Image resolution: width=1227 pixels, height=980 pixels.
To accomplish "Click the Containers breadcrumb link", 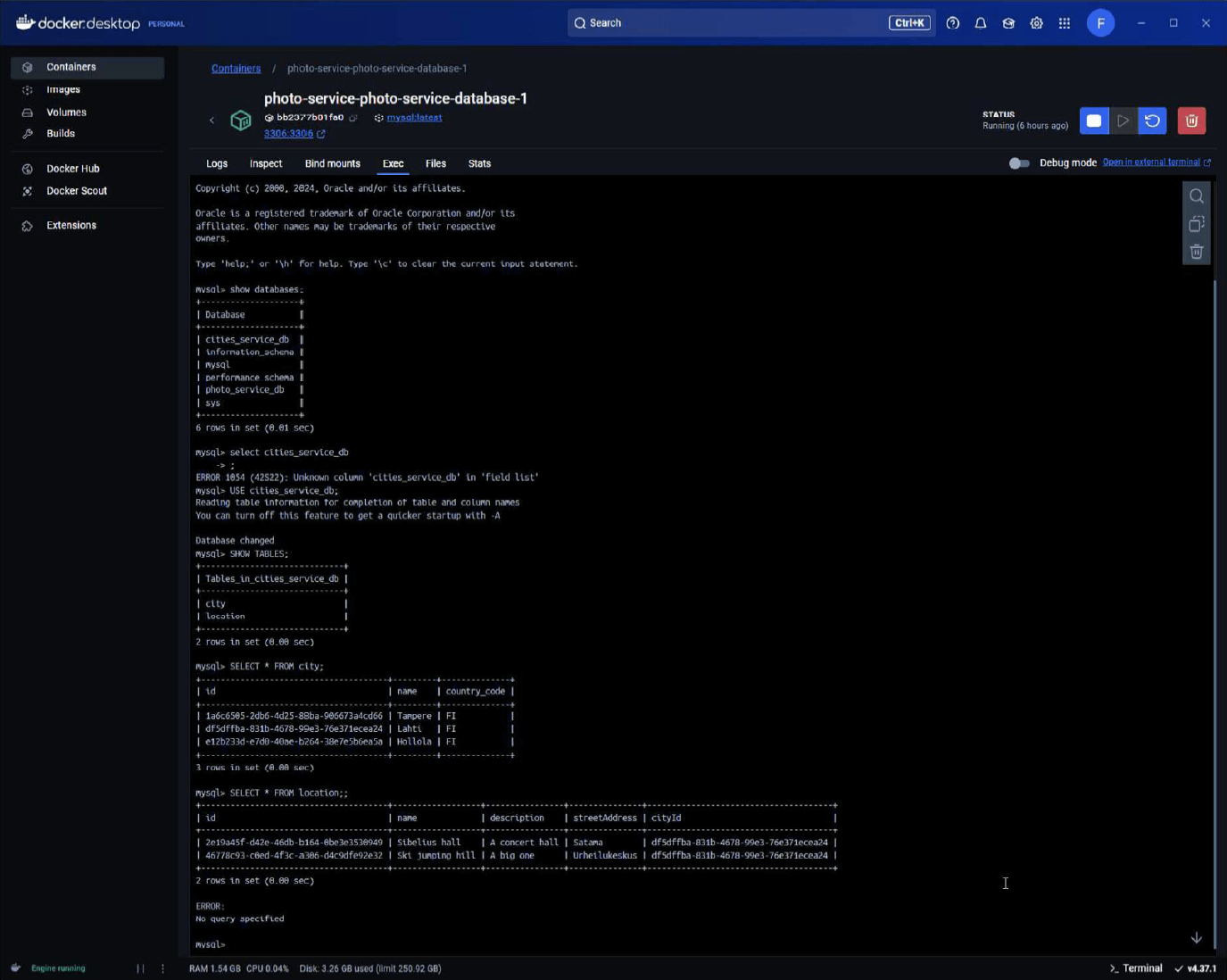I will pos(236,69).
